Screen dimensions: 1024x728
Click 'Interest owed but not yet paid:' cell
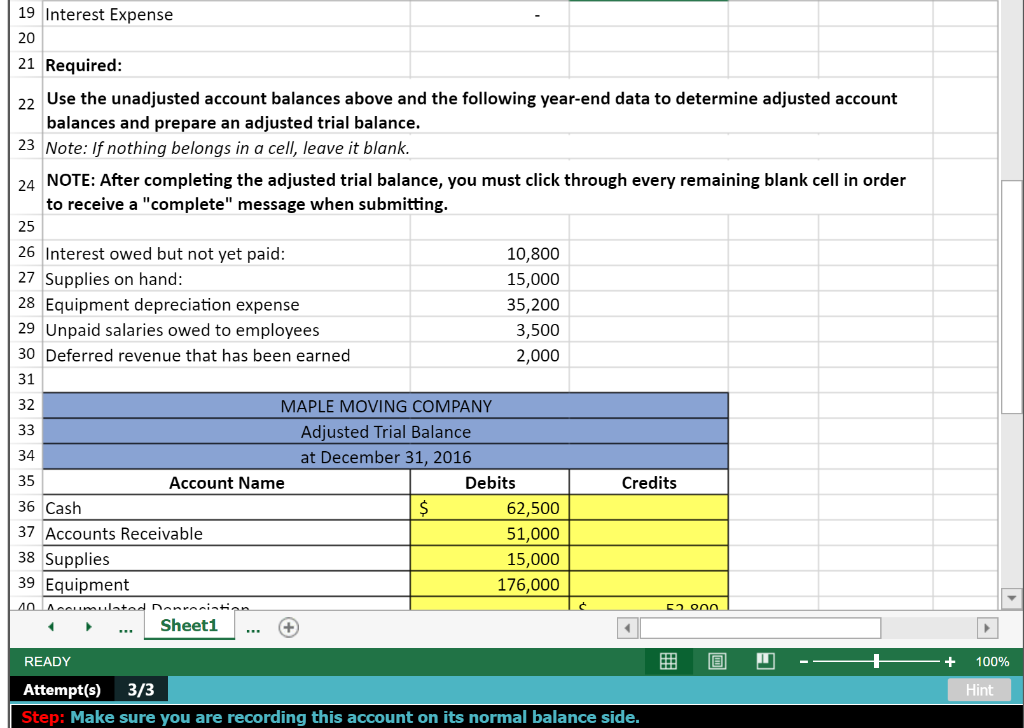tap(226, 253)
